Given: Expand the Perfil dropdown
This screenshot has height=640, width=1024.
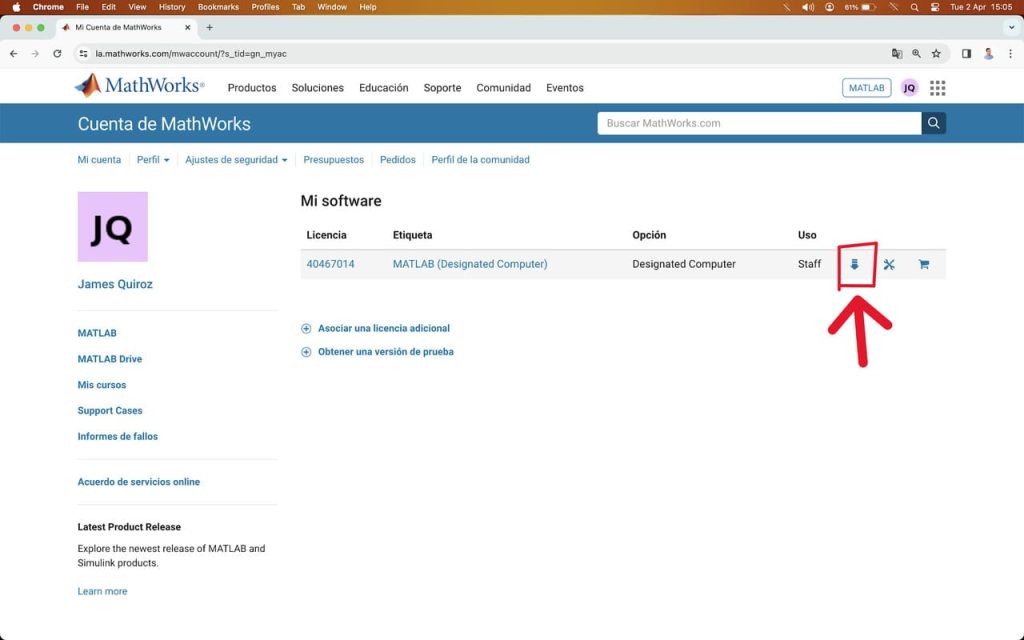Looking at the screenshot, I should (x=153, y=159).
